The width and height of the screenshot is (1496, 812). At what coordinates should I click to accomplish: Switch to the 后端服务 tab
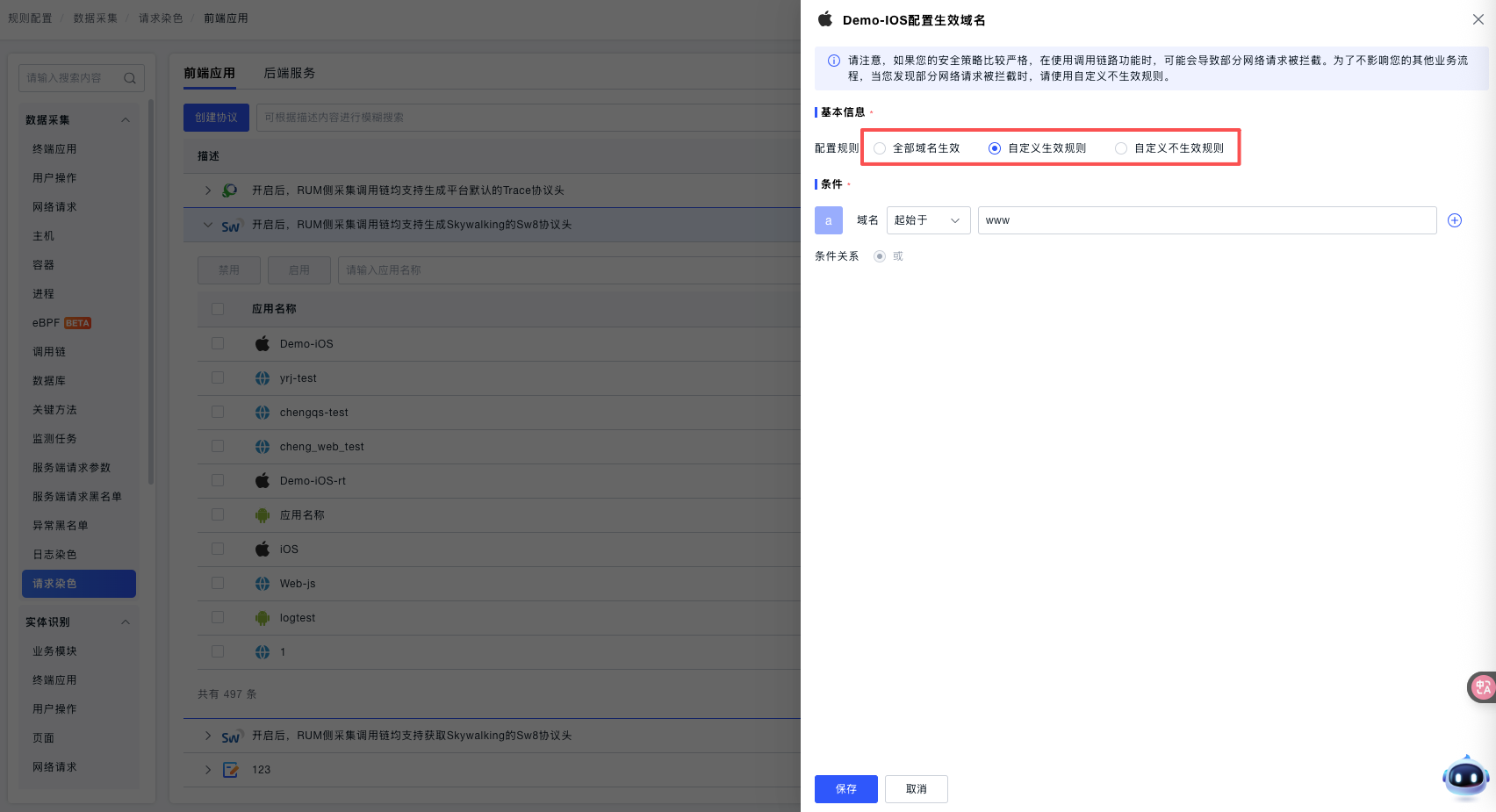point(289,73)
